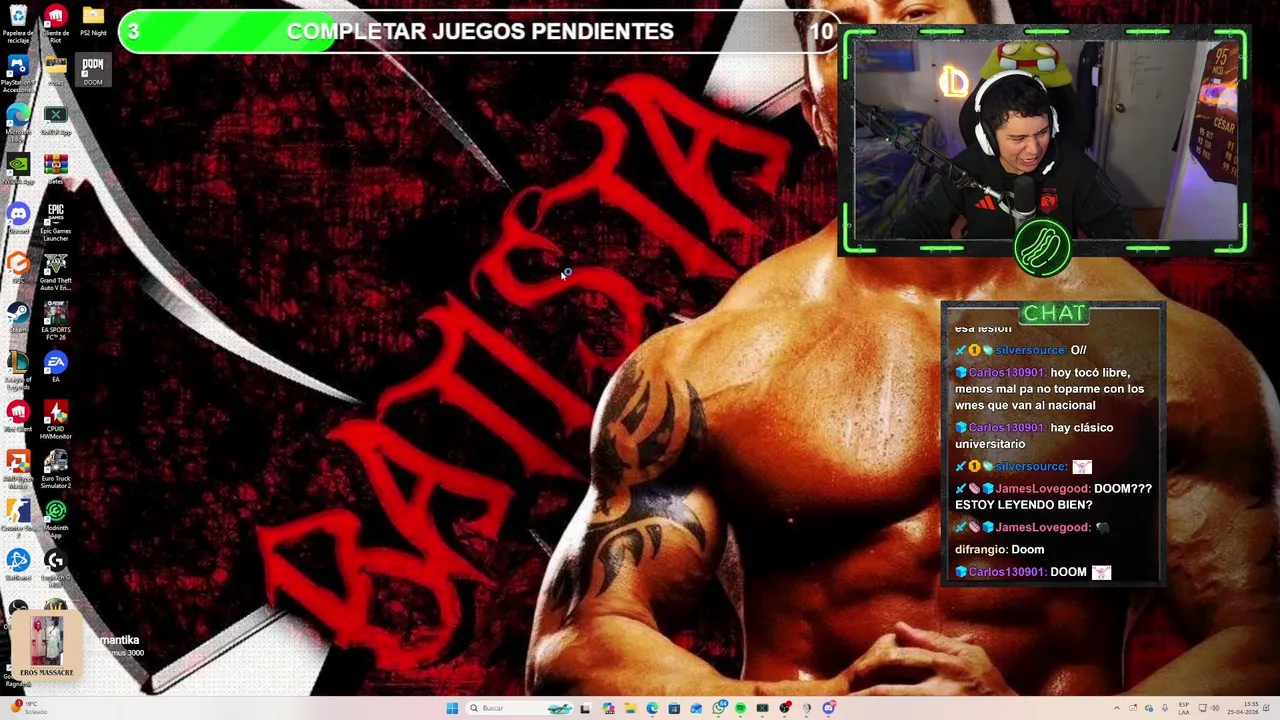Screen dimensions: 1280x720
Task: Click JamesLovegood's "DOOM??? ESTOY LEYENDO BIEN?" message
Action: pyautogui.click(x=1054, y=496)
